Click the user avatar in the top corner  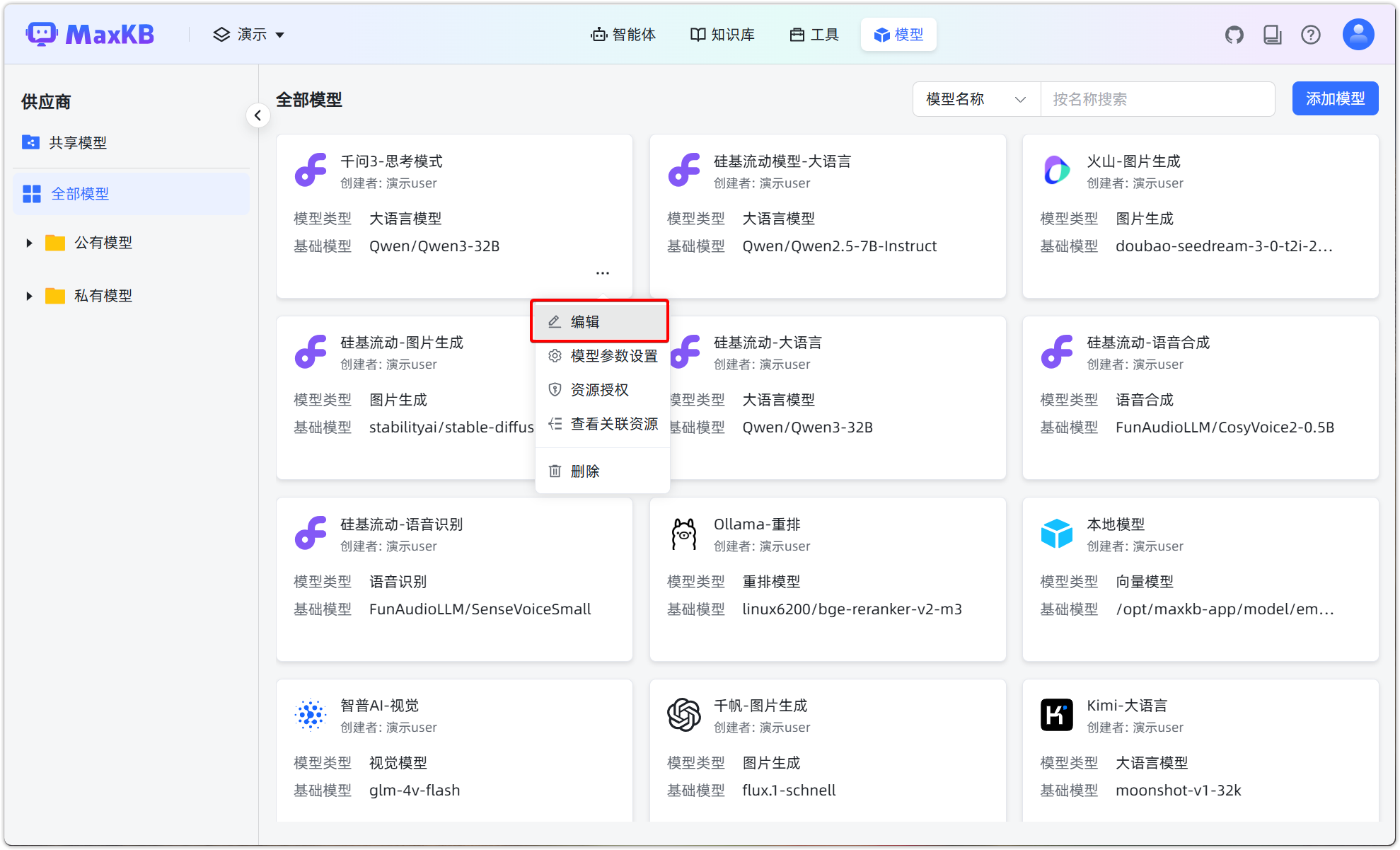1357,33
